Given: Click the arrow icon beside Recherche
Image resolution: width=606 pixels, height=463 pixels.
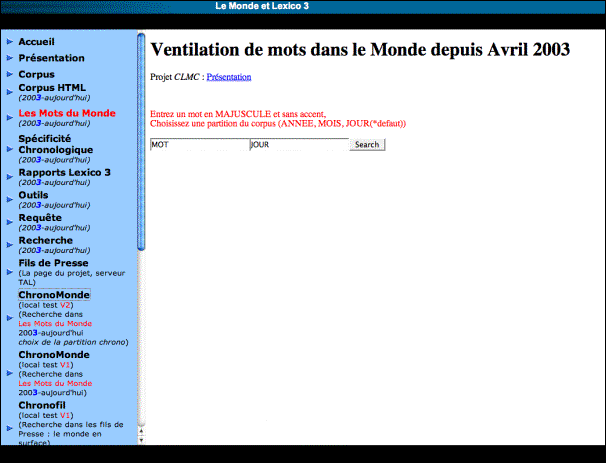Looking at the screenshot, I should (10, 245).
